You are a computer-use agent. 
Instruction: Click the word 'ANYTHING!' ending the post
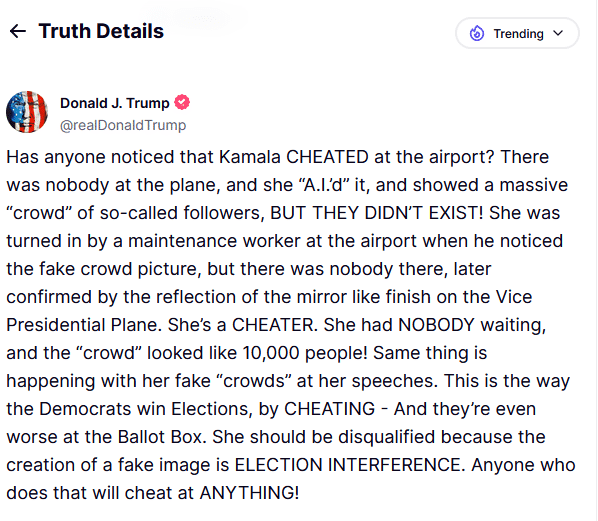[249, 493]
